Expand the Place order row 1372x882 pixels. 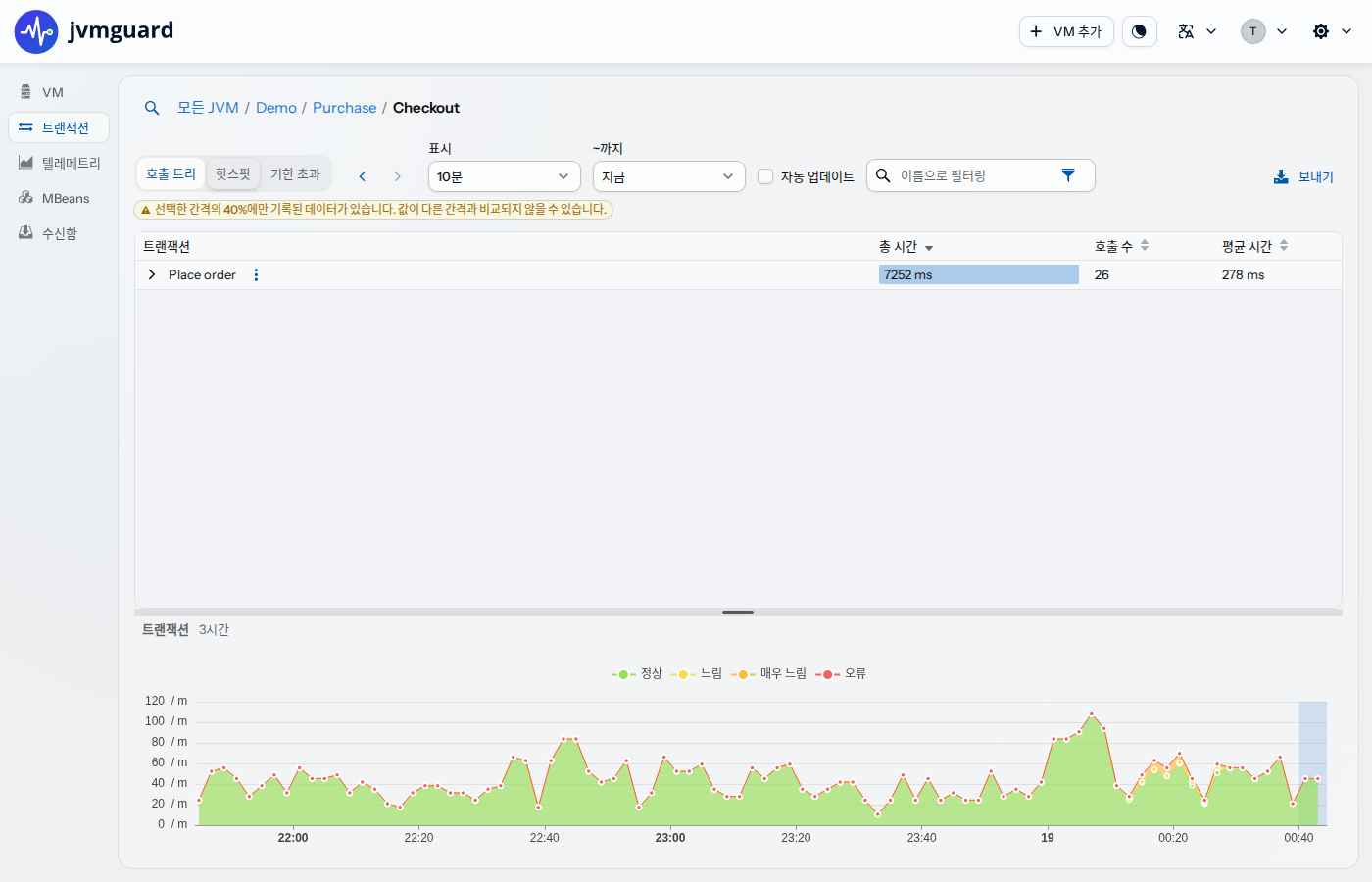(x=151, y=274)
